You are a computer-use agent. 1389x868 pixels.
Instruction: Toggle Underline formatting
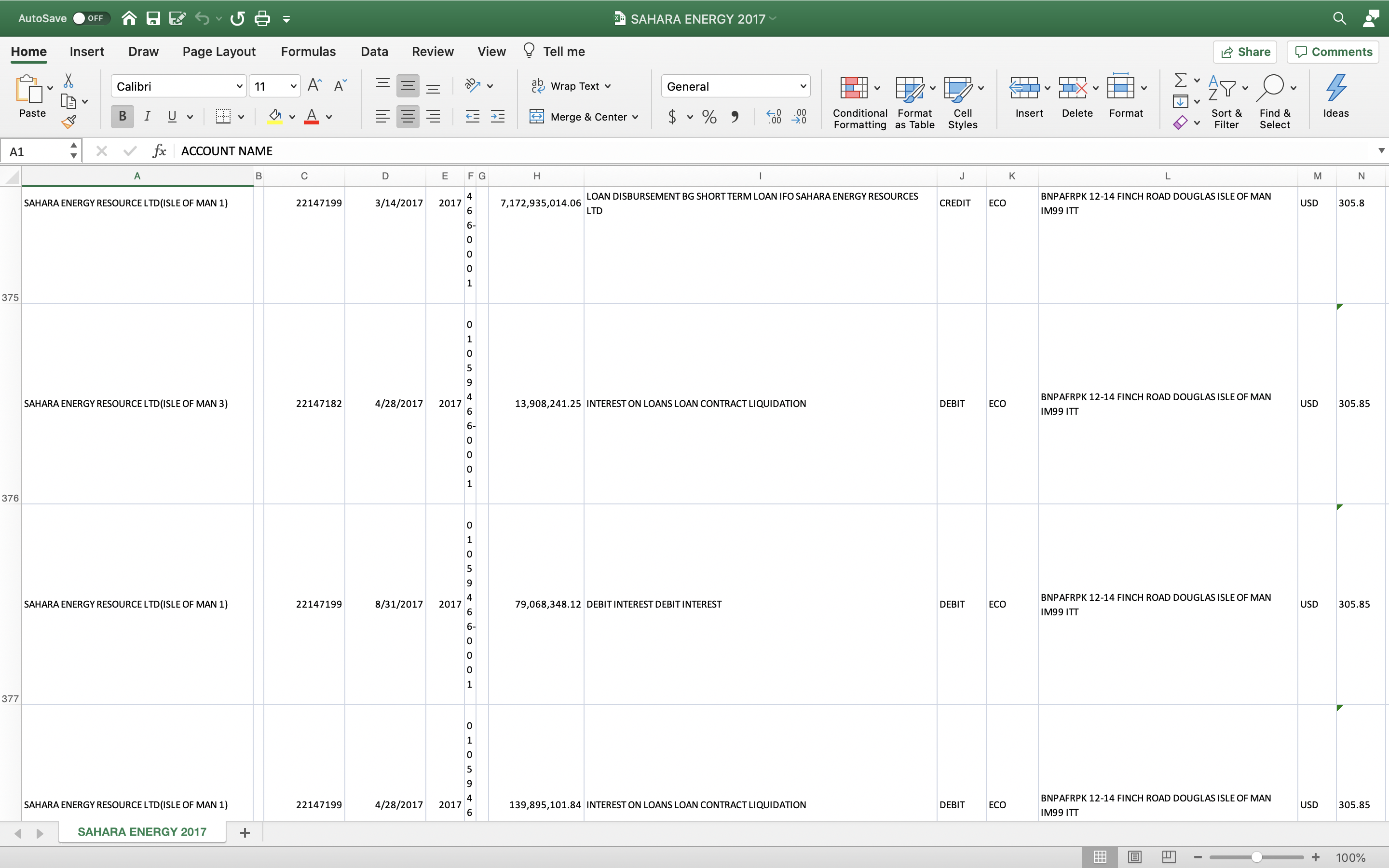[x=172, y=117]
